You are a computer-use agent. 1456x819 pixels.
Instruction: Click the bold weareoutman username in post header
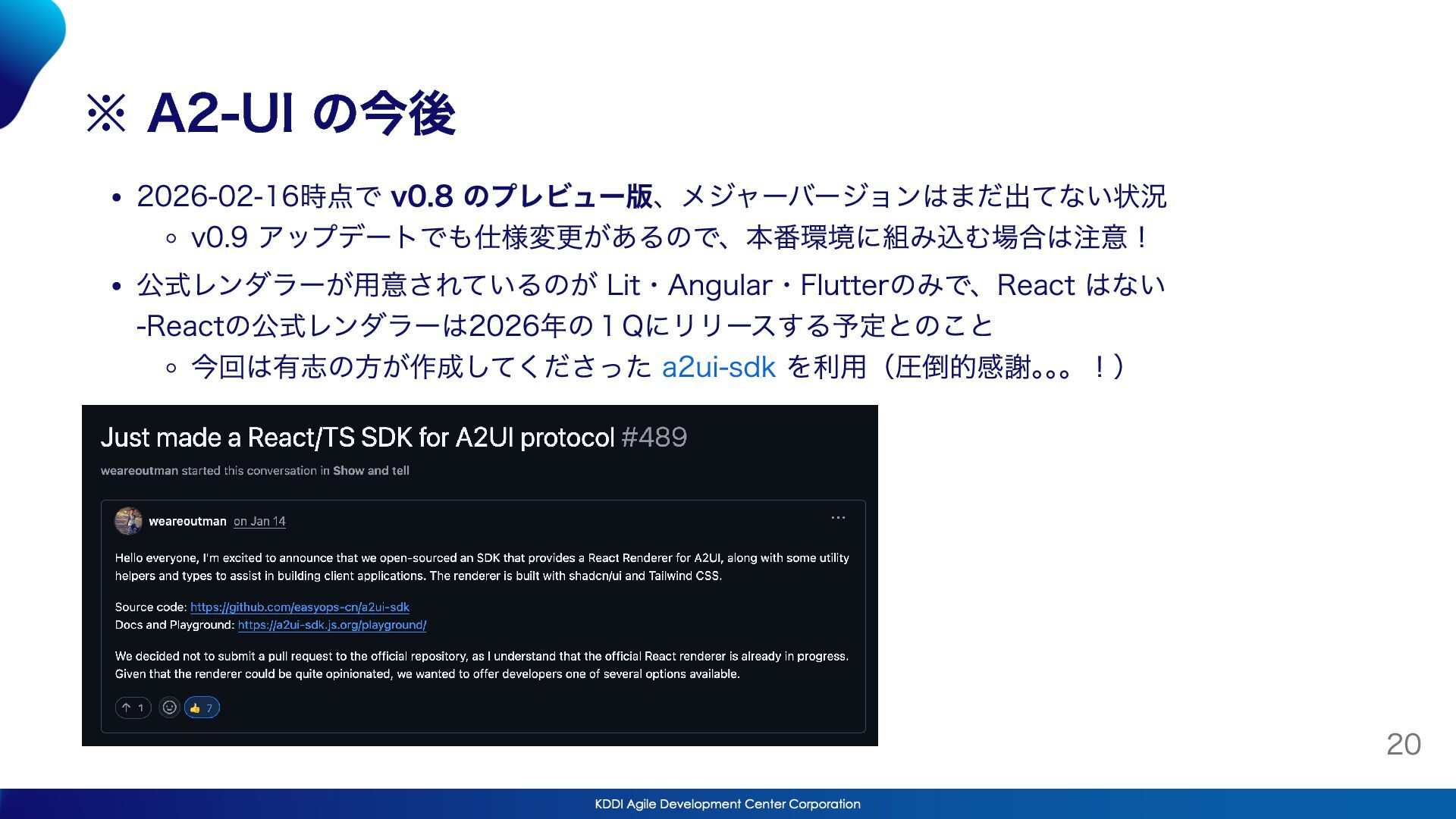(187, 522)
